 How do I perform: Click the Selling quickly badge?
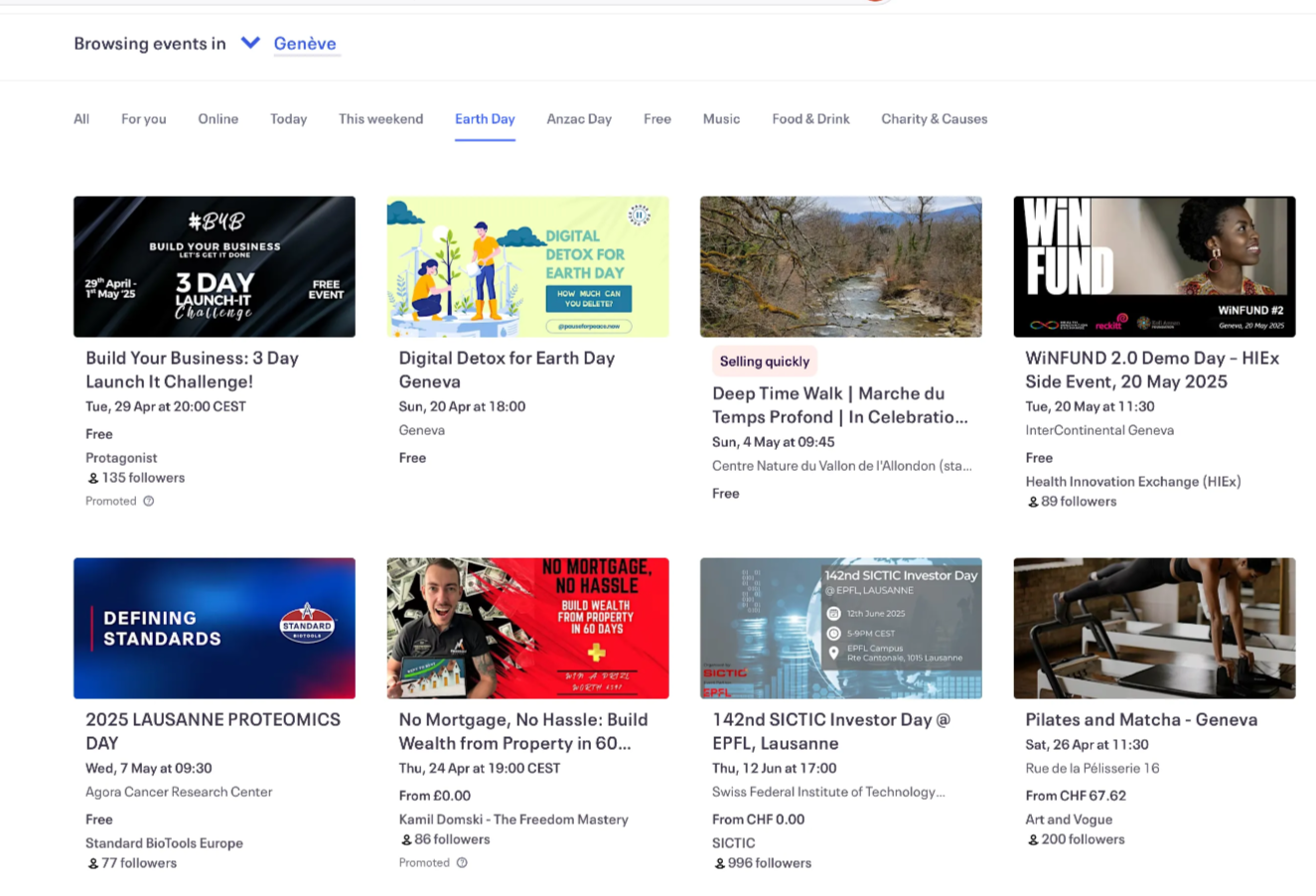tap(764, 362)
